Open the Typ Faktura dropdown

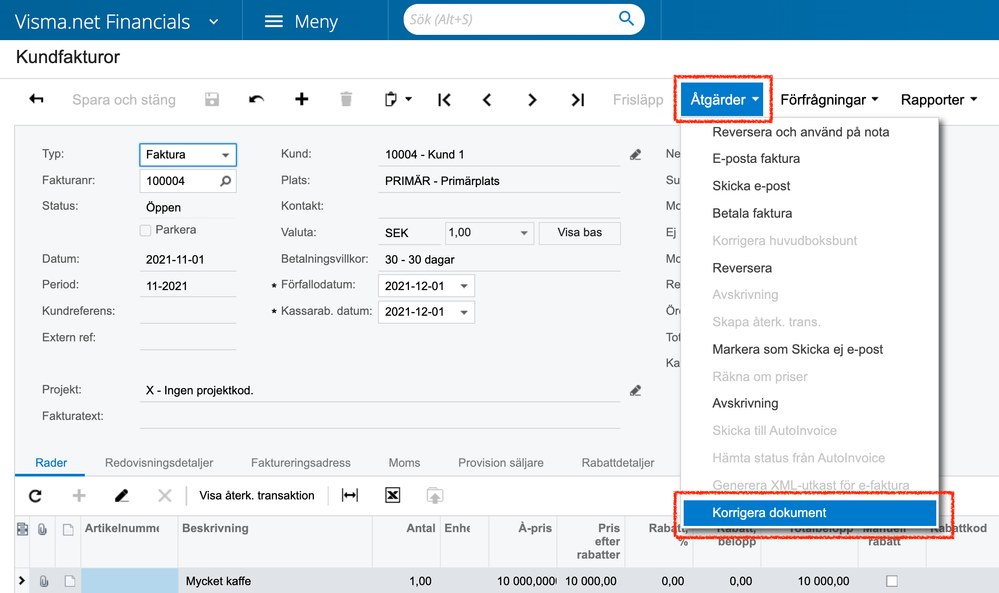[226, 155]
